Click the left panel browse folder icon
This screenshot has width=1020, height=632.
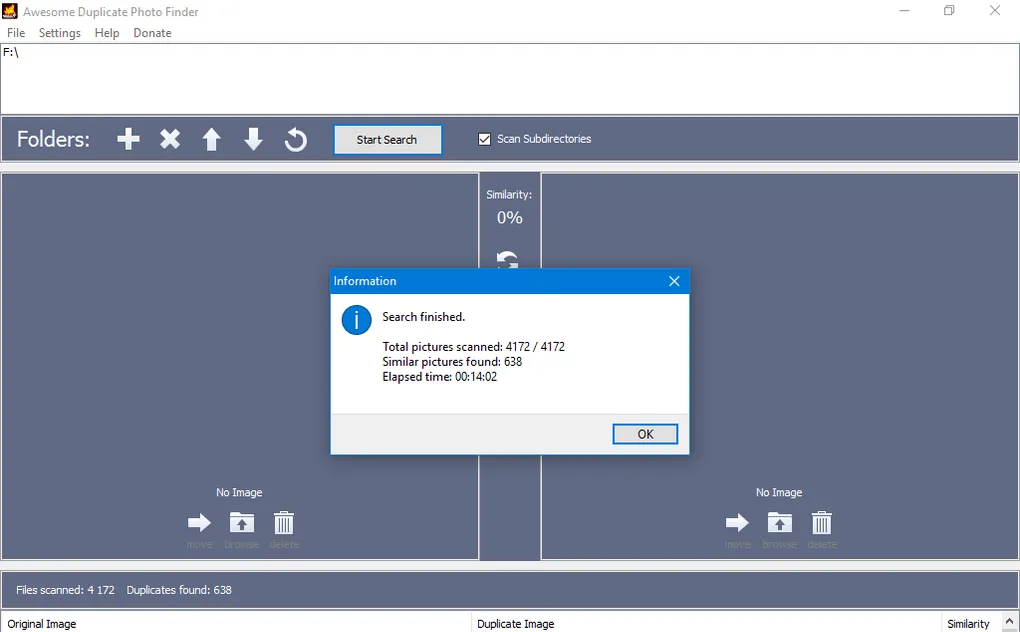click(x=242, y=523)
